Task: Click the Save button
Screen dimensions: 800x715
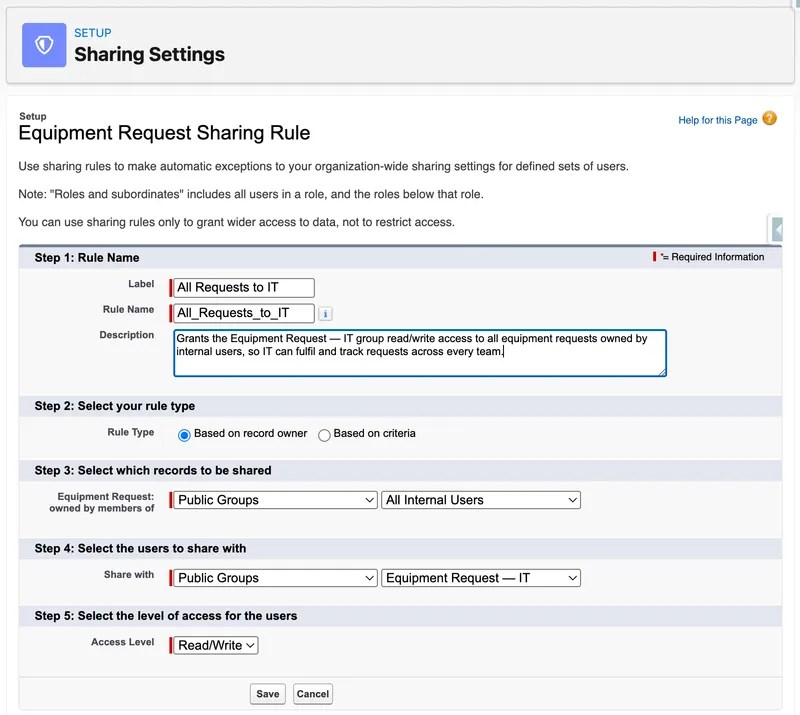Action: click(268, 694)
